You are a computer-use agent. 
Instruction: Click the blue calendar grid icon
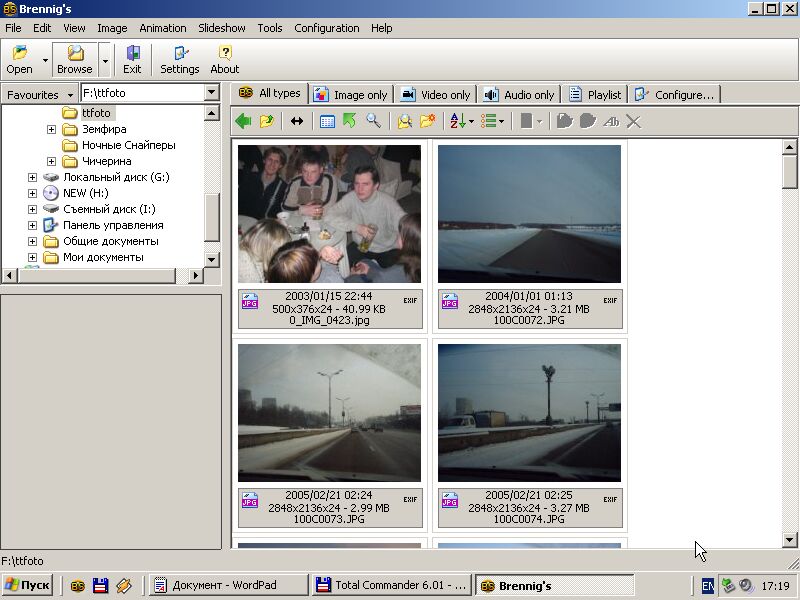(327, 121)
